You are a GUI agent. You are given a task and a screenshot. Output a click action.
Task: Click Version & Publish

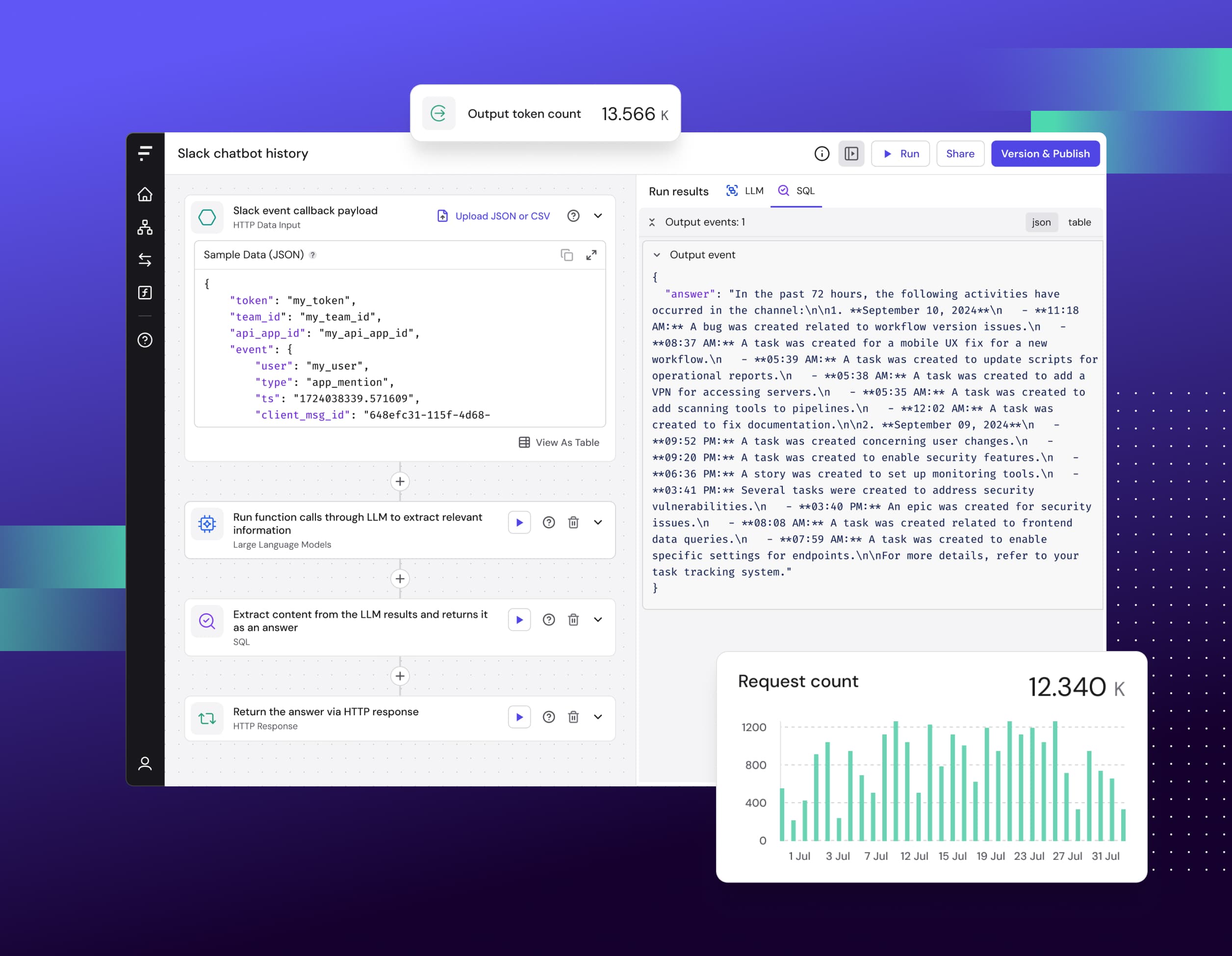tap(1045, 153)
